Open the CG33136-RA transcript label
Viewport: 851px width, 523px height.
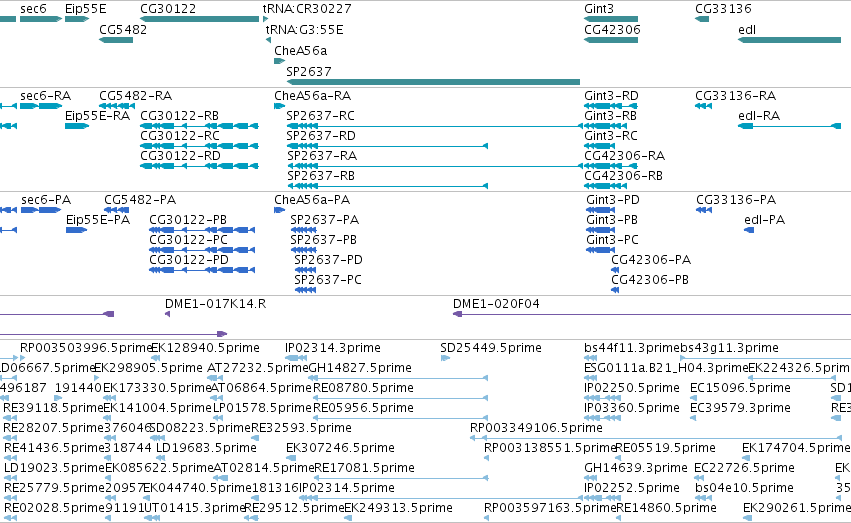(x=735, y=96)
